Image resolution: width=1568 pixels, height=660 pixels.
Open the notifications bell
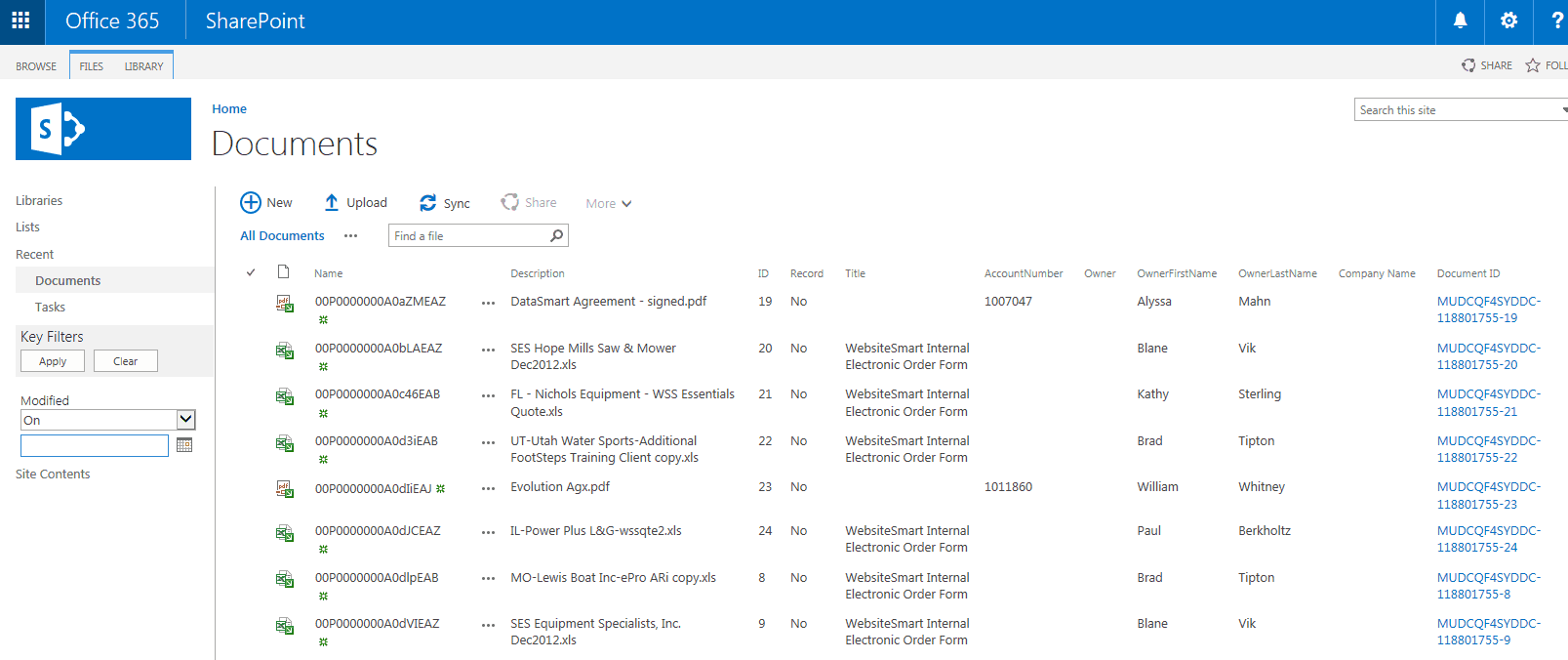click(1460, 21)
